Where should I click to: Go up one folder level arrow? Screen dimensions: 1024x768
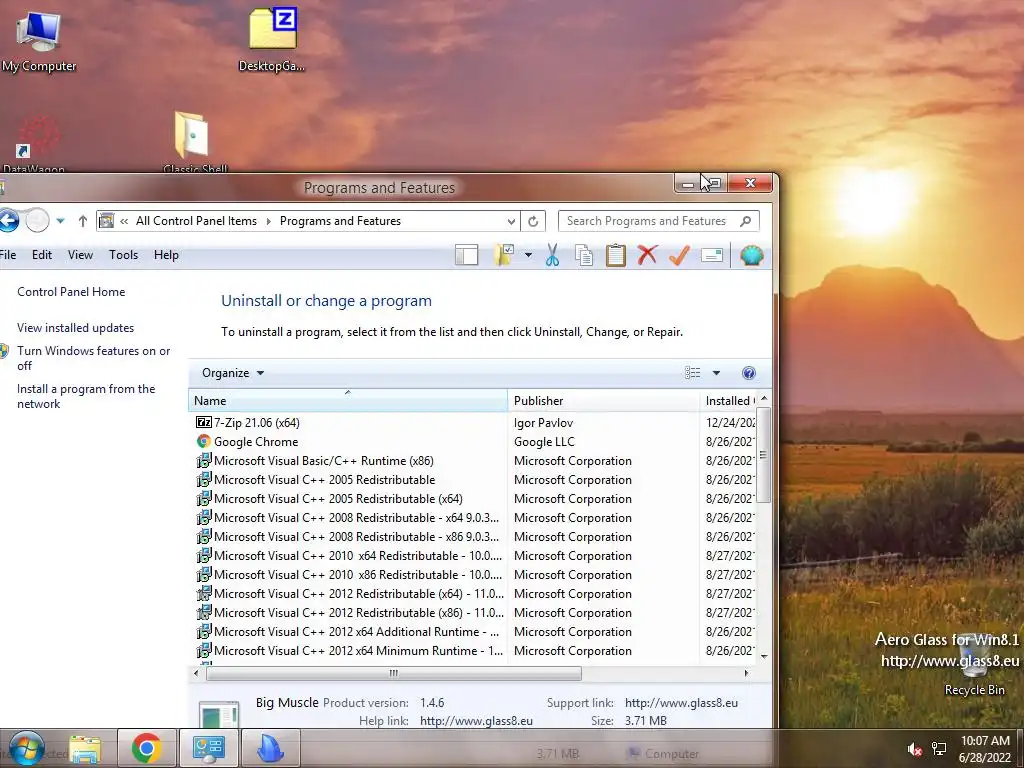tap(83, 221)
